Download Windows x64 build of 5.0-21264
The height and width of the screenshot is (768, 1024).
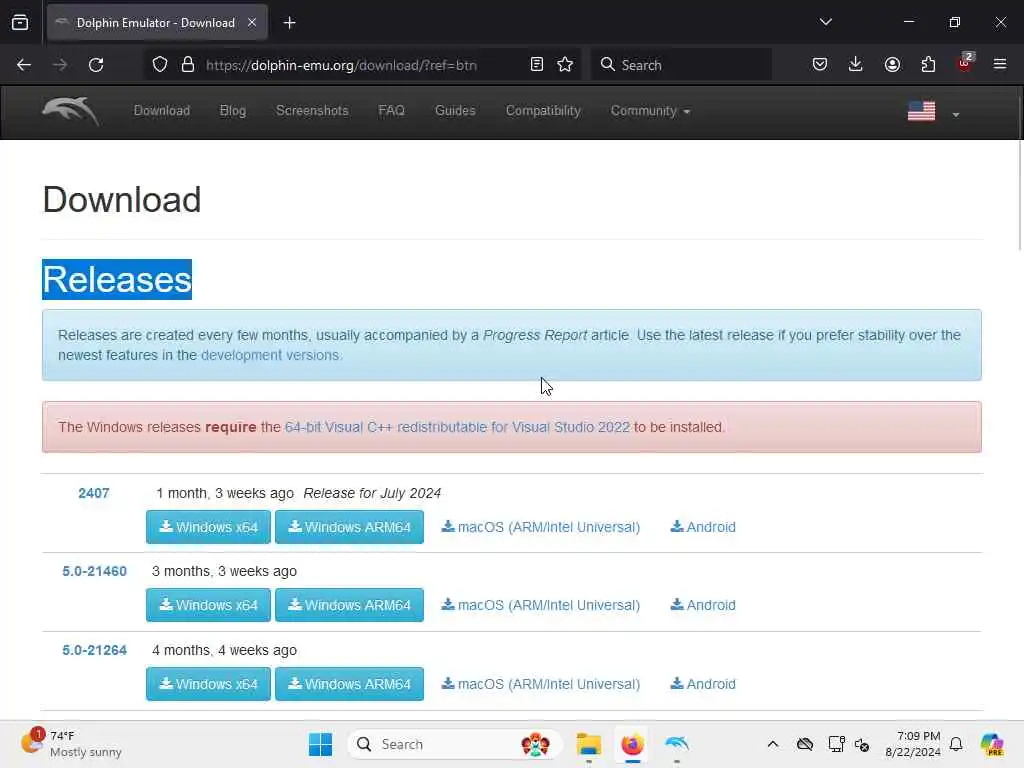[208, 684]
